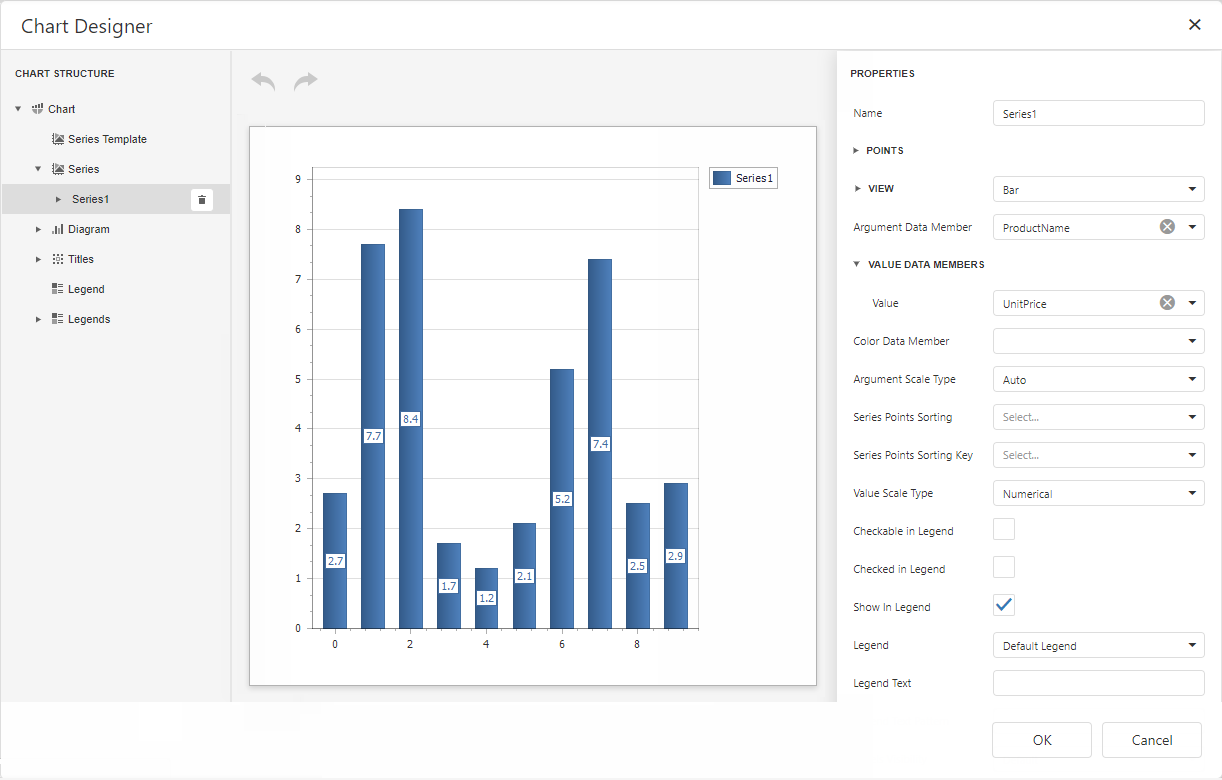Open the Legend dropdown showing Default Legend
Screen dimensions: 1222x780
coord(1098,645)
